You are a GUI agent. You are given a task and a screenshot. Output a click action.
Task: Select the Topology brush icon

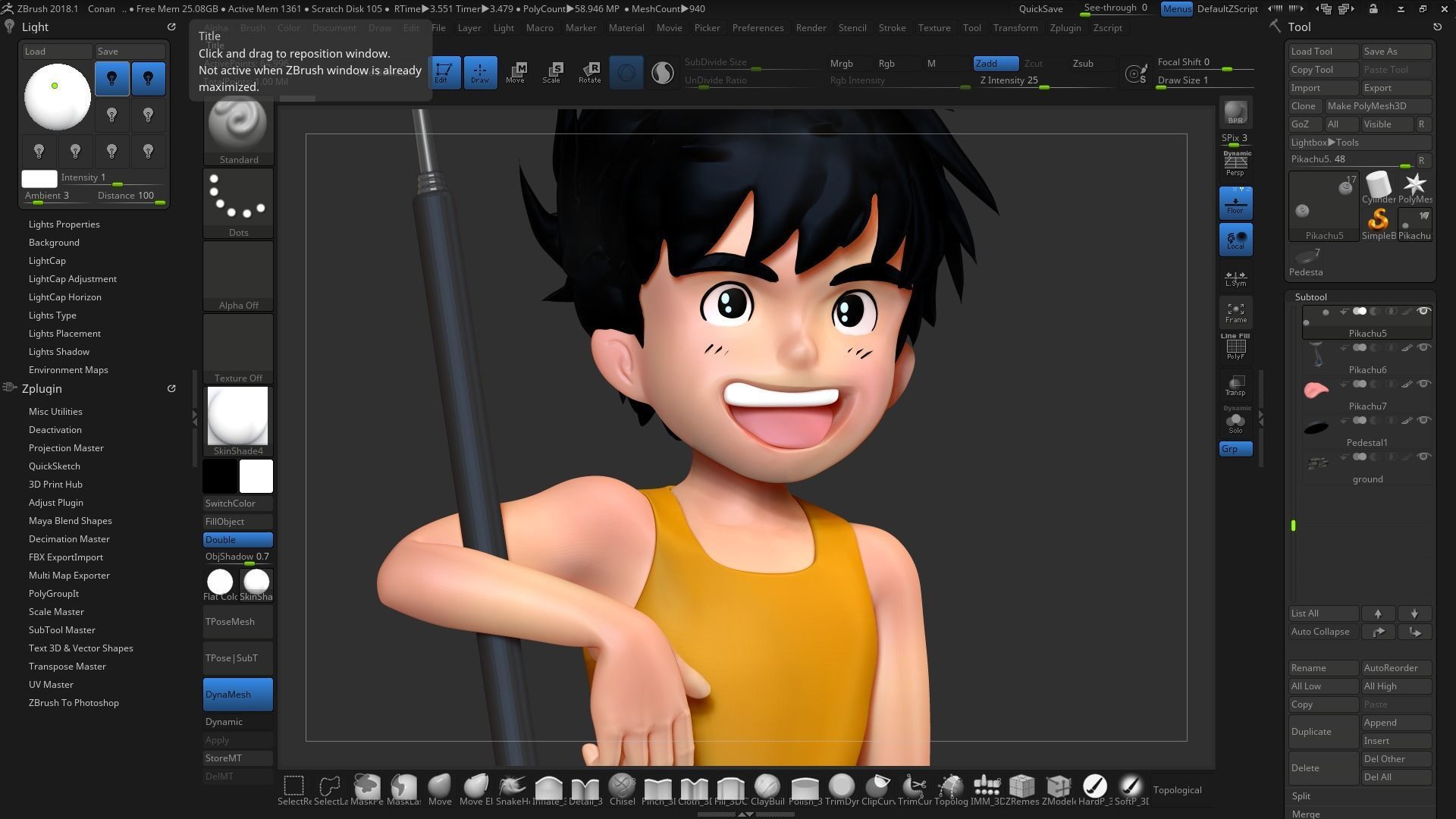(x=951, y=789)
